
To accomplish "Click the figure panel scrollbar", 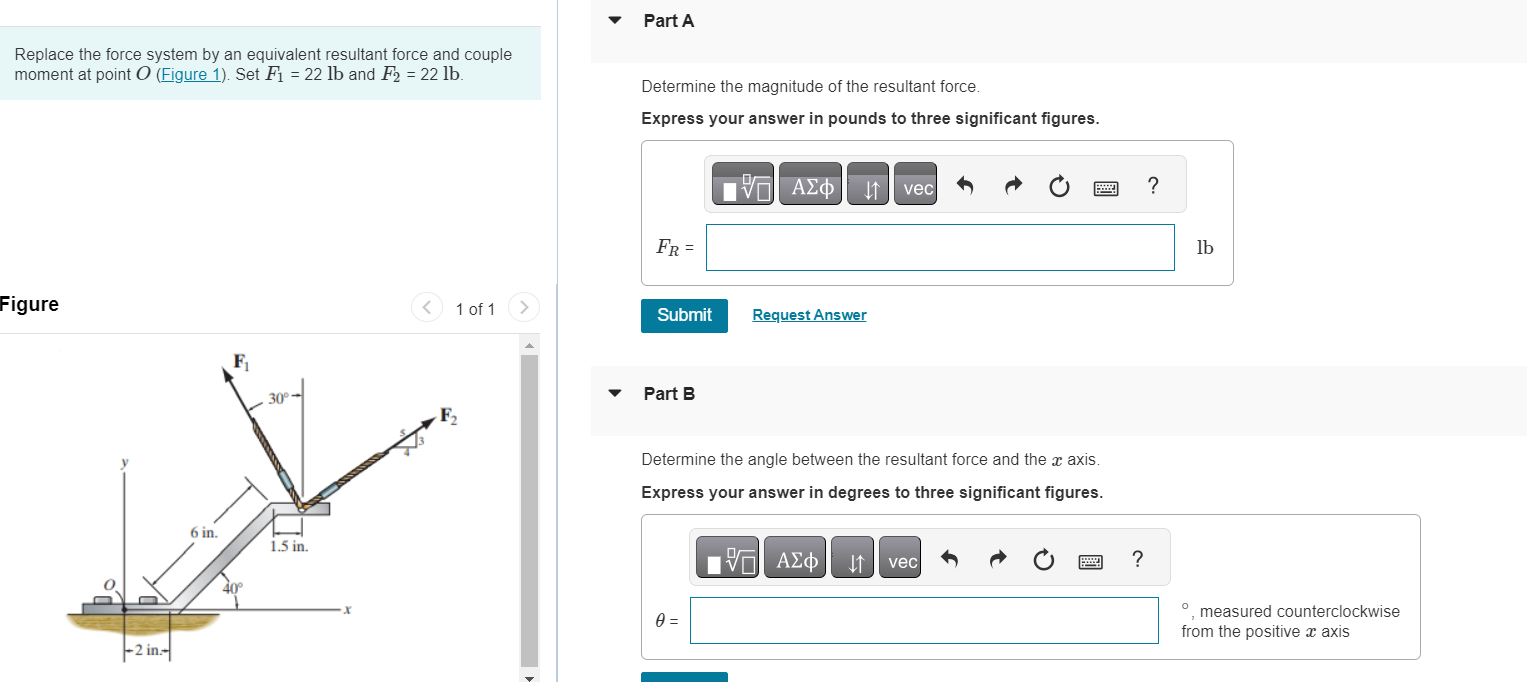I will click(529, 500).
